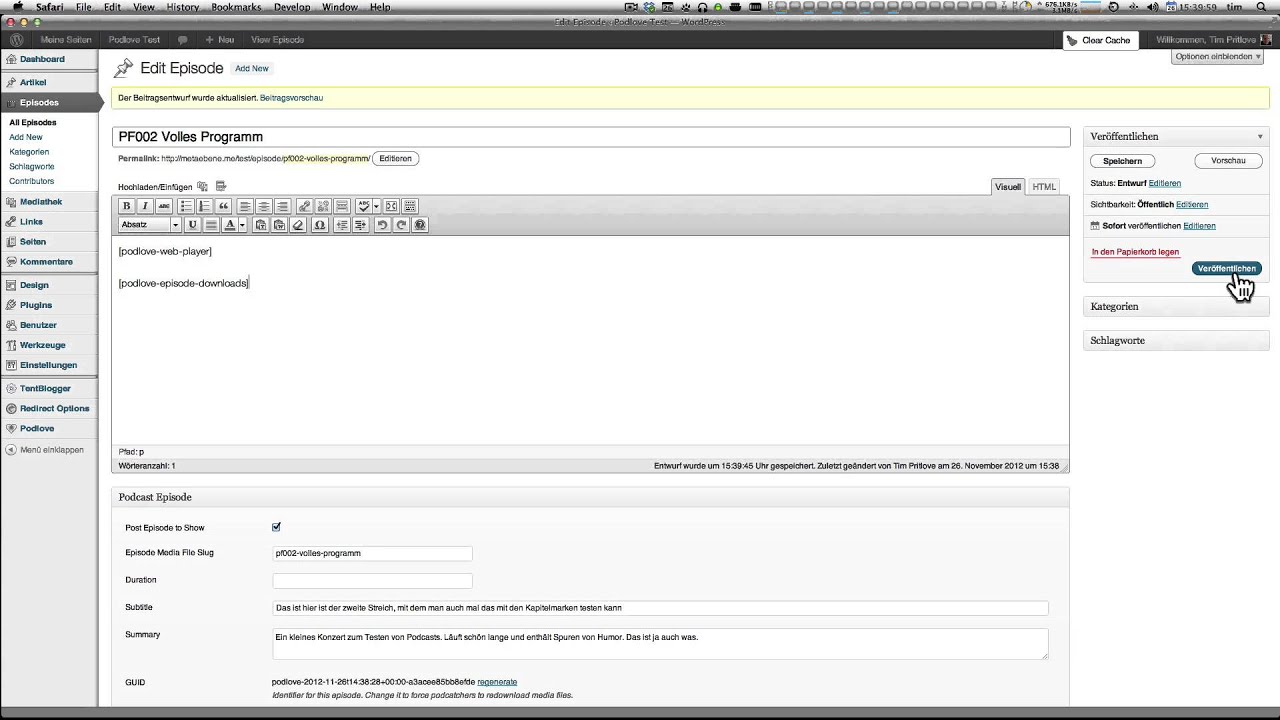Edit the Status Entwurf via Editieren link
This screenshot has height=720, width=1280.
[x=1165, y=183]
